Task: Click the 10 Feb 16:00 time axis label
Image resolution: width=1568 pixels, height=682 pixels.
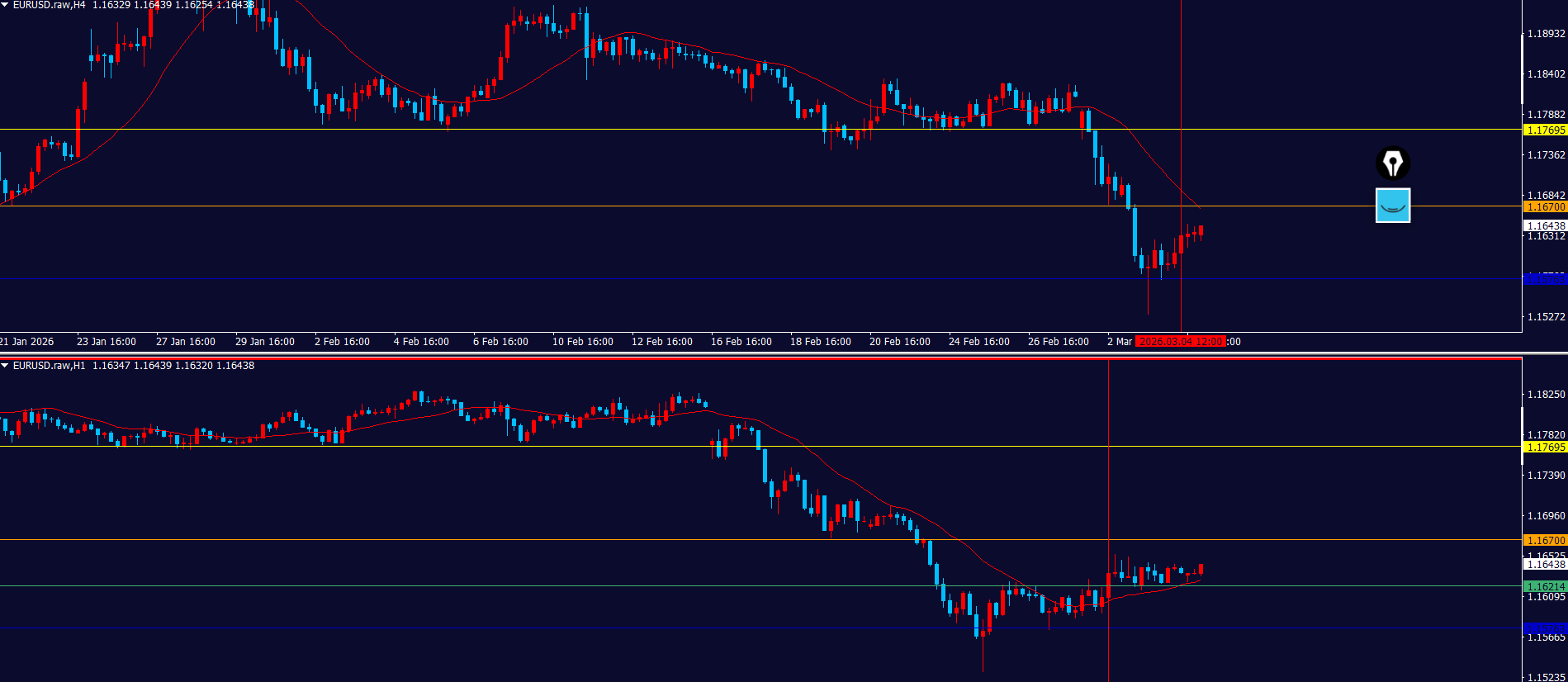Action: pos(582,342)
